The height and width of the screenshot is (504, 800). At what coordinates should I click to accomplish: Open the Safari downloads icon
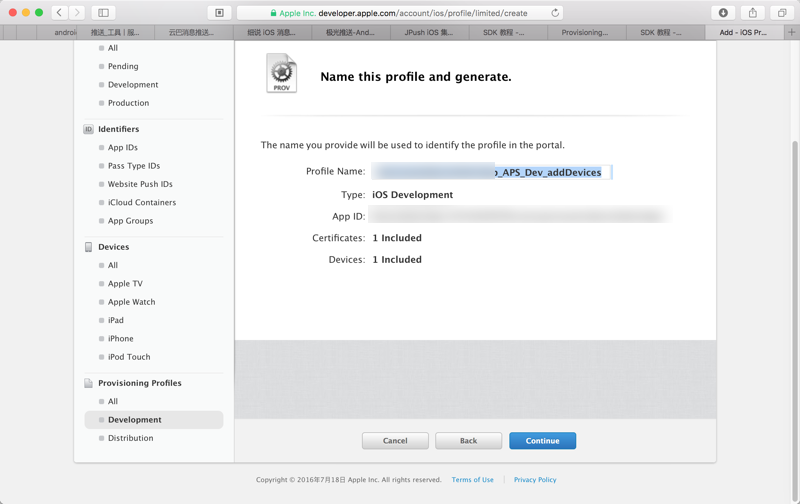tap(723, 13)
